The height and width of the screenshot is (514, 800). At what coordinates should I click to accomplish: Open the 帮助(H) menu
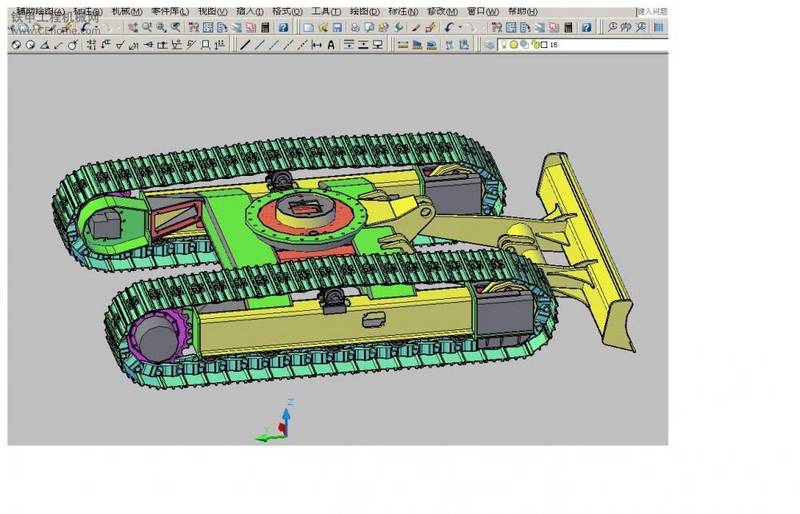coord(522,11)
